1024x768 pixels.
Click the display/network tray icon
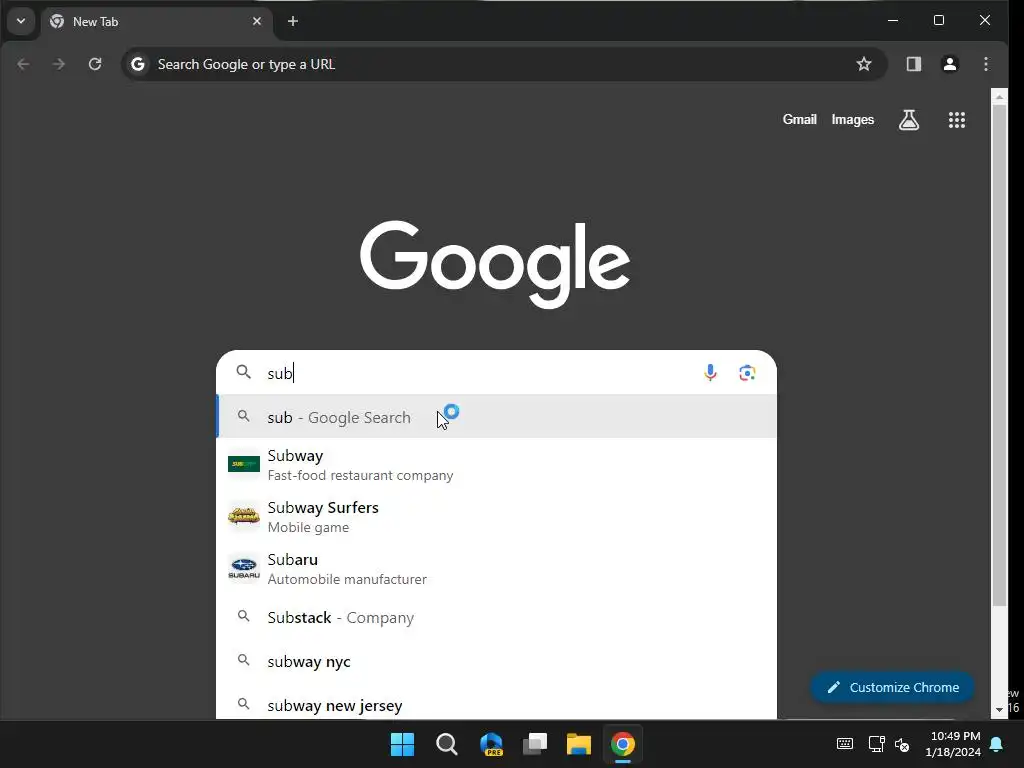coord(876,744)
